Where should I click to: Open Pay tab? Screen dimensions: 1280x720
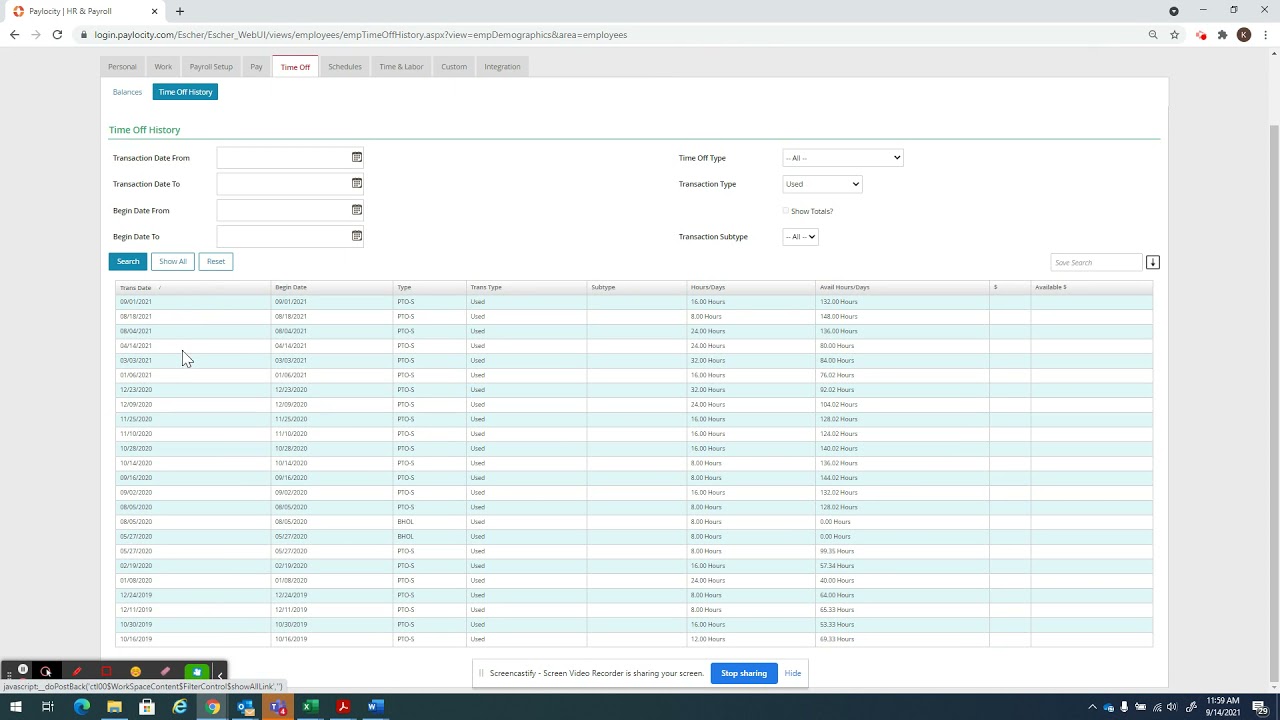(x=256, y=67)
